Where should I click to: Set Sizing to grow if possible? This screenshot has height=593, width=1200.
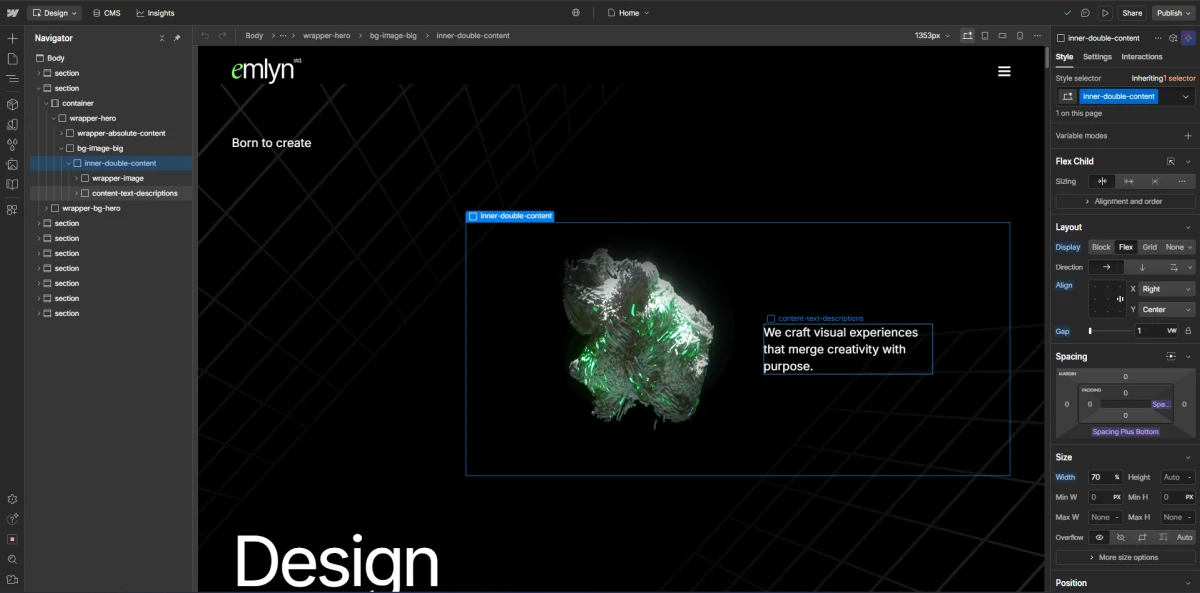tap(1129, 181)
